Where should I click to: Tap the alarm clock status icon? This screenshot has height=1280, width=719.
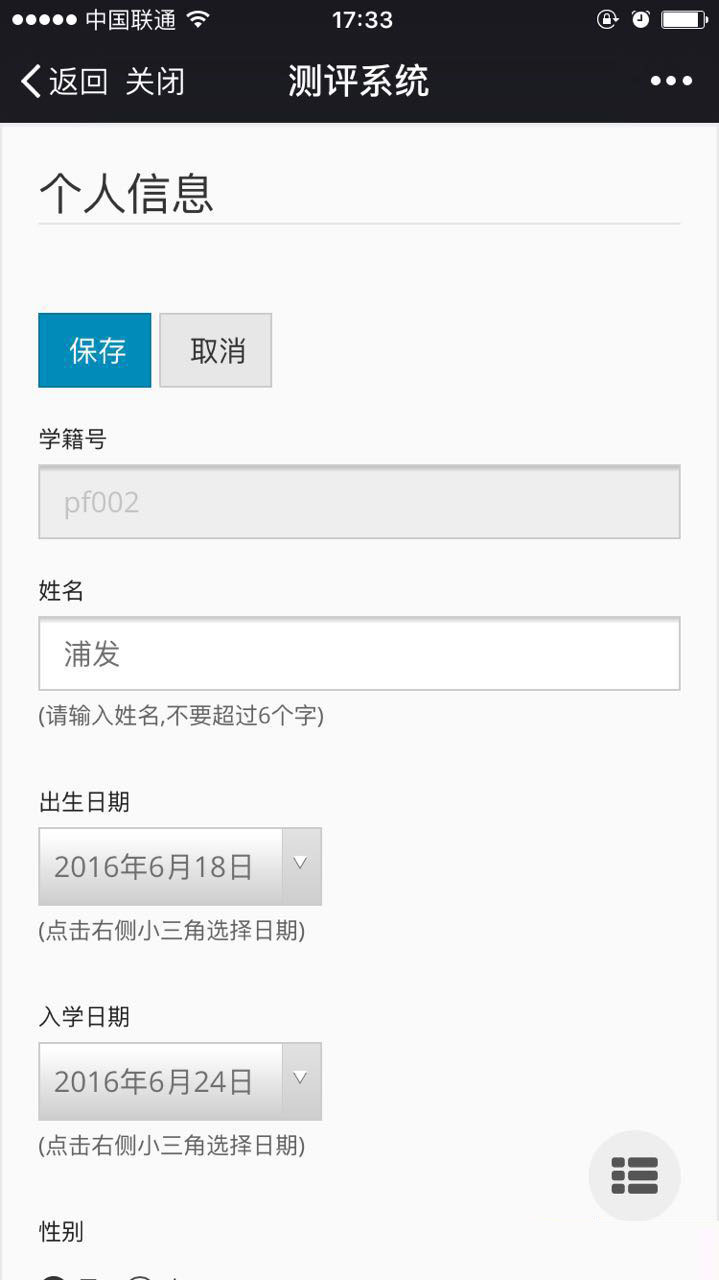click(640, 19)
